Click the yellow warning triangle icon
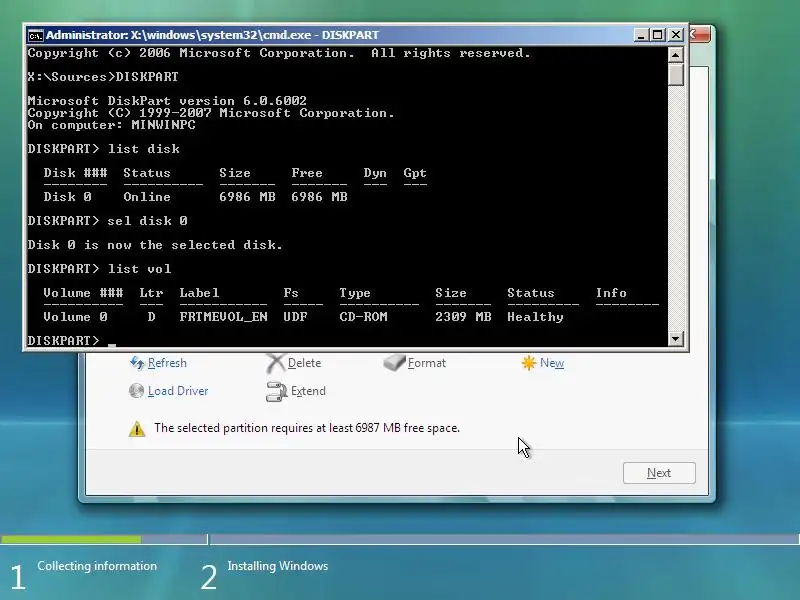The width and height of the screenshot is (800, 600). pos(137,429)
